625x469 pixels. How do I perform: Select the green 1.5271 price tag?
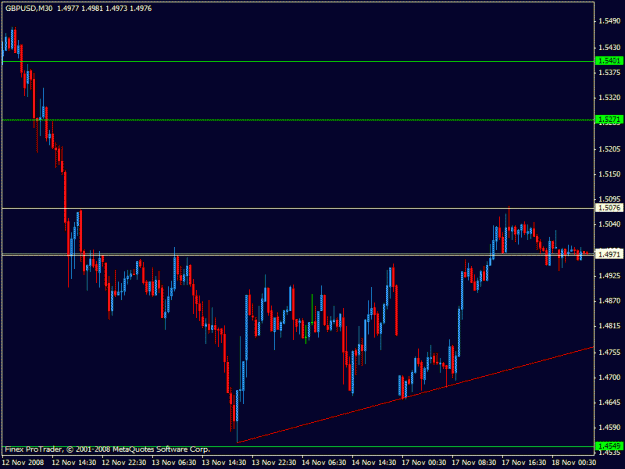[609, 119]
